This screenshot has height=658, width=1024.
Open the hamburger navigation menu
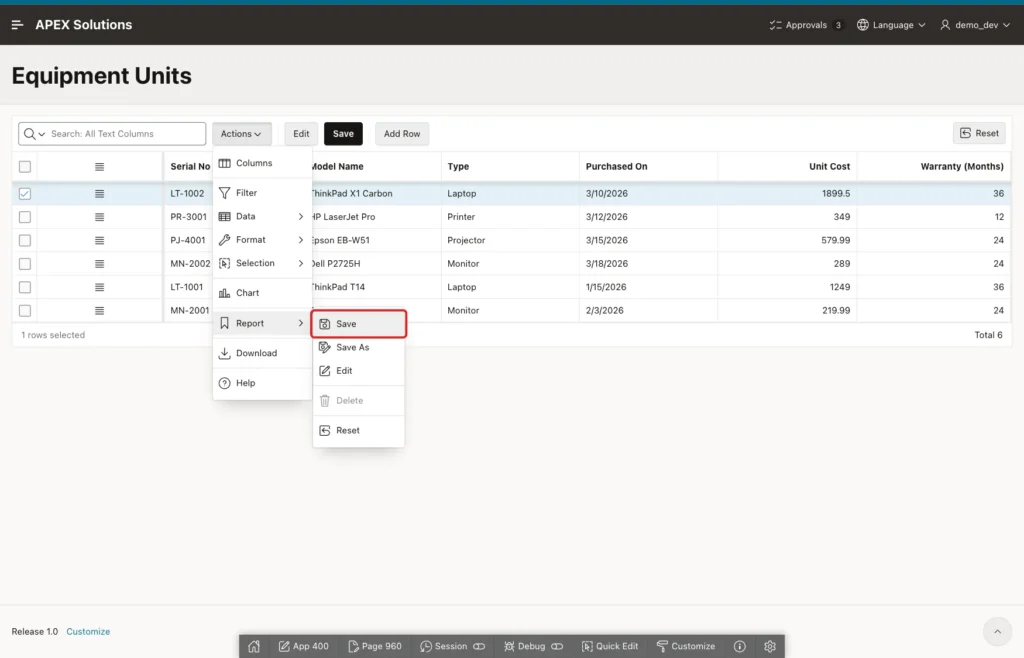[18, 25]
